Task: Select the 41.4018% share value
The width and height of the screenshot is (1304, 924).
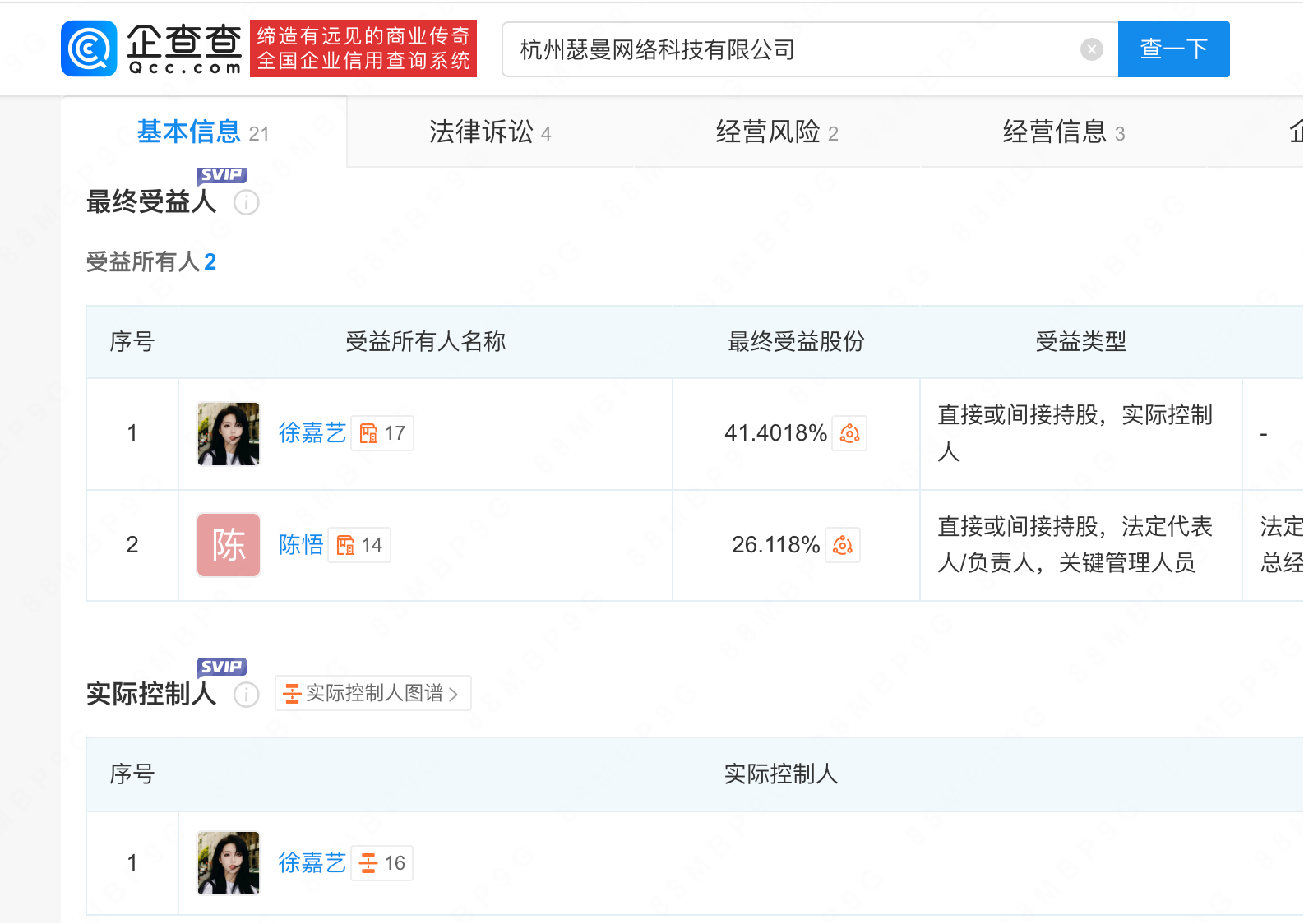Action: pyautogui.click(x=775, y=433)
